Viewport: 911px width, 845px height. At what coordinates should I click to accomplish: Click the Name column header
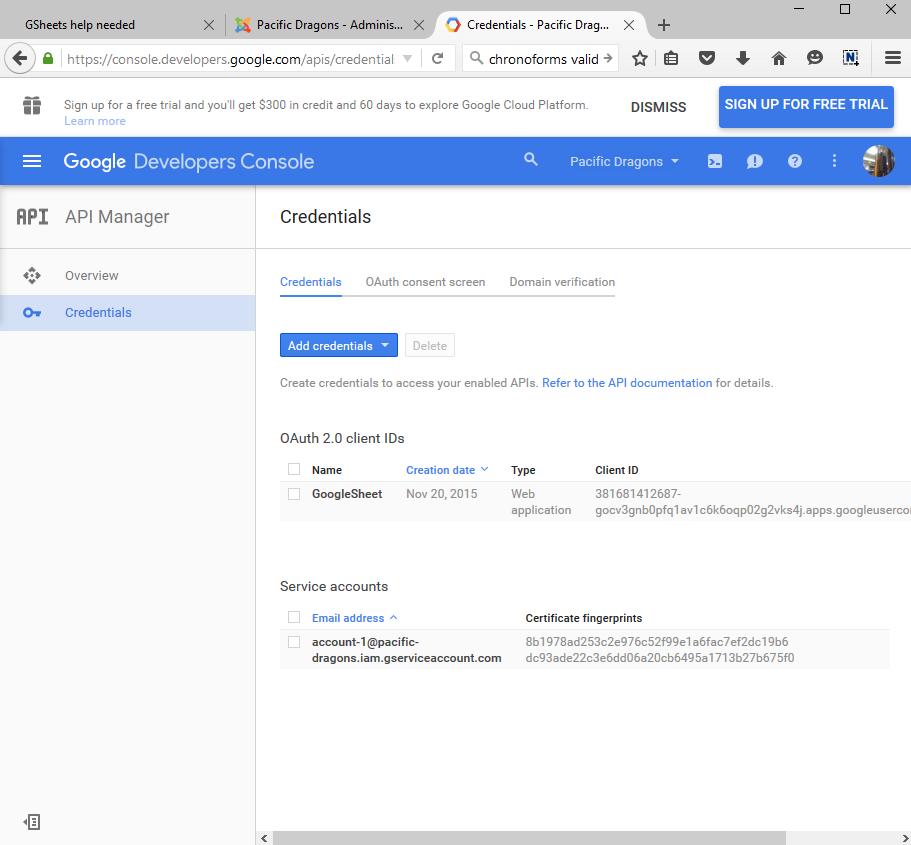[x=327, y=470]
